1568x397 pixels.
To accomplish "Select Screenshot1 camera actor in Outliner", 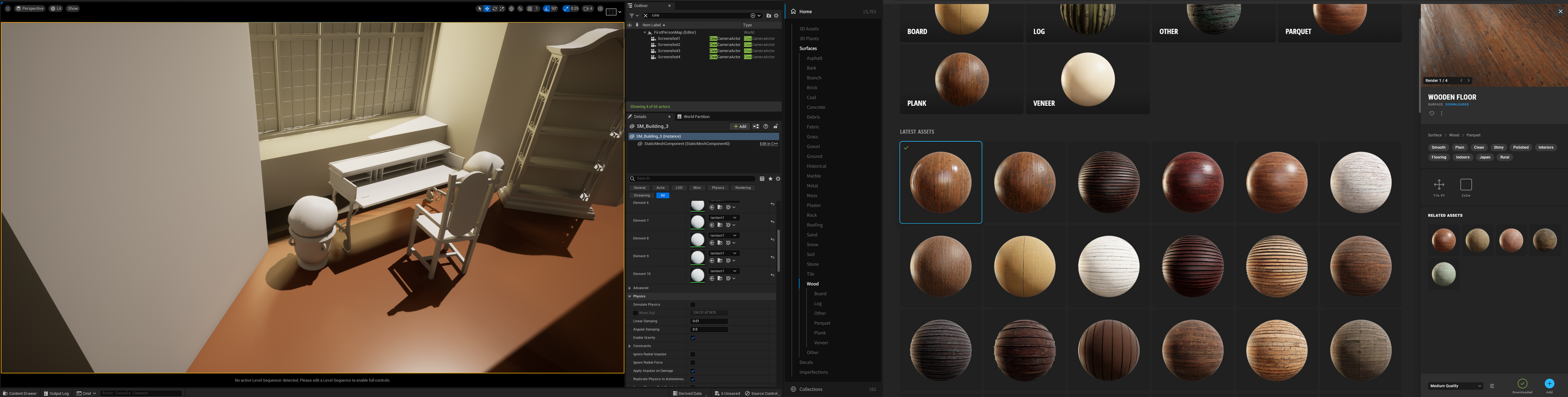I will (669, 38).
